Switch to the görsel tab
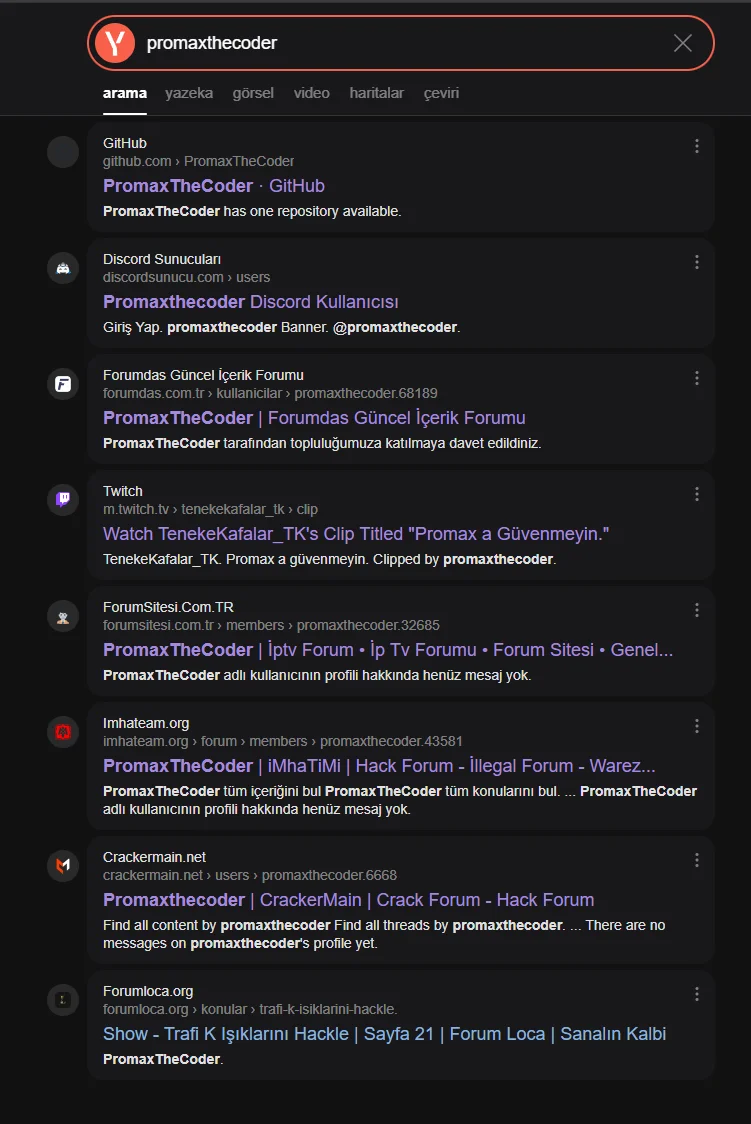The image size is (751, 1124). tap(253, 93)
